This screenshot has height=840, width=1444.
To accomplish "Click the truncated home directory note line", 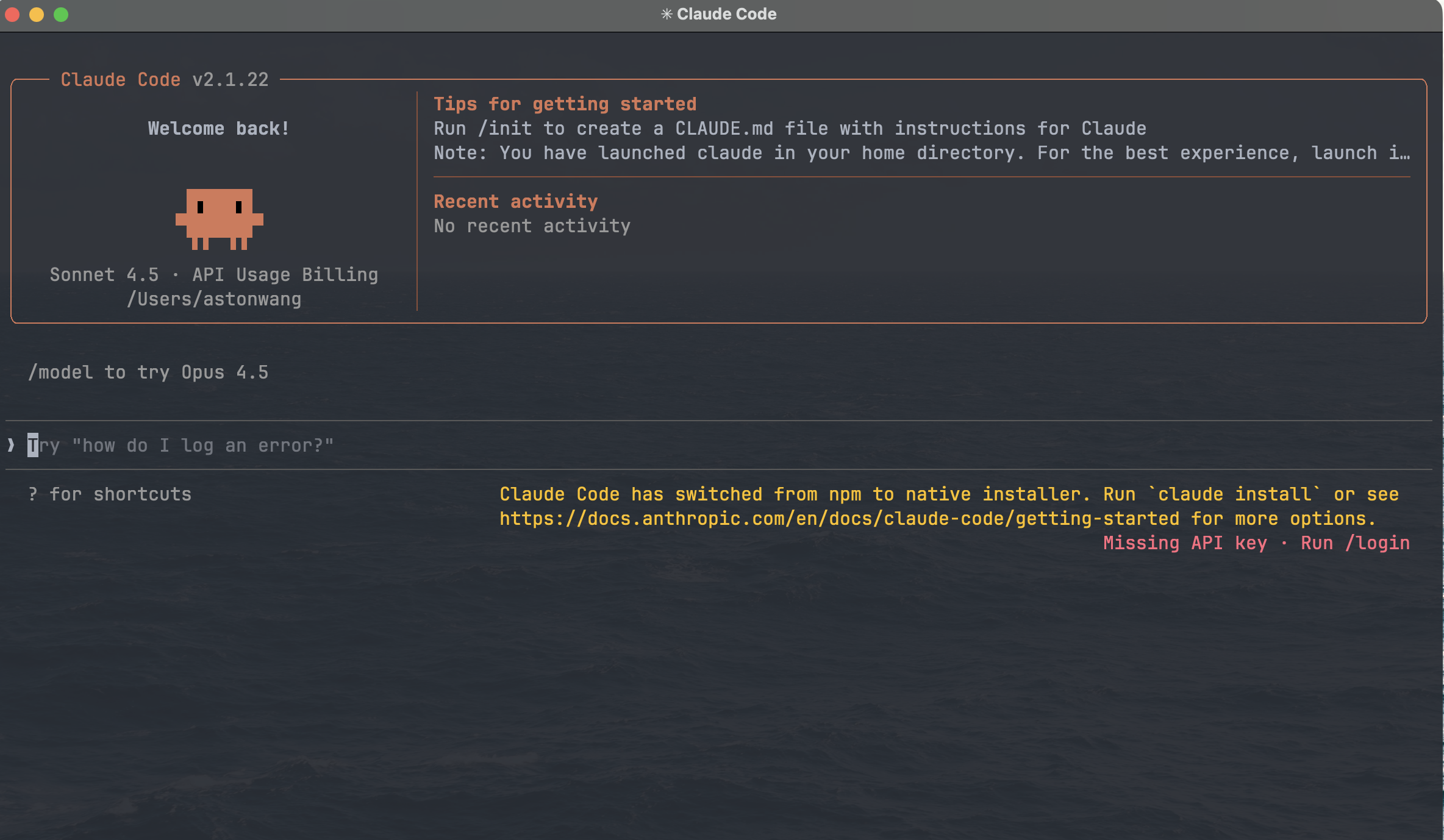I will [921, 153].
